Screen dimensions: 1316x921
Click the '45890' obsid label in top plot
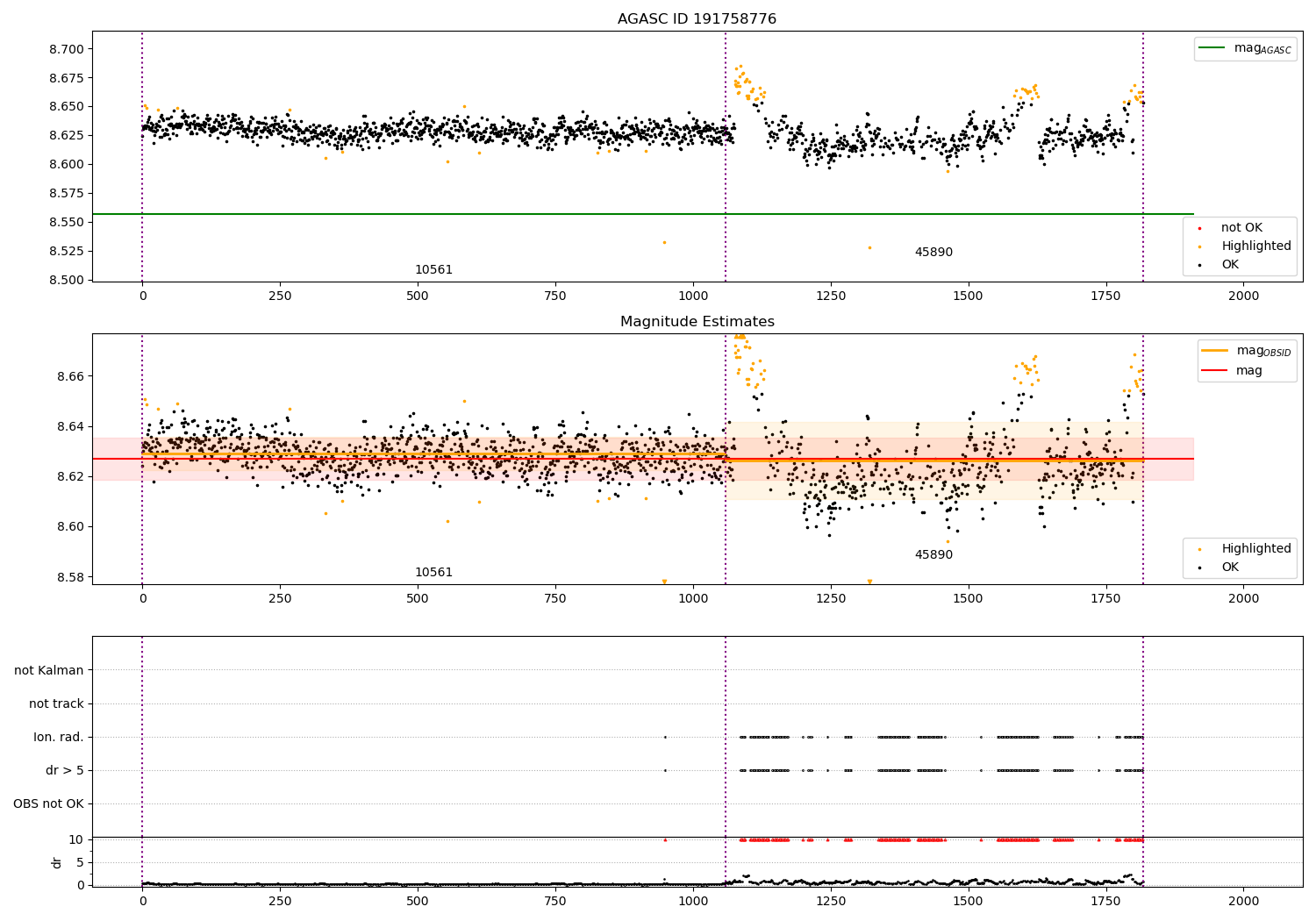coord(933,252)
